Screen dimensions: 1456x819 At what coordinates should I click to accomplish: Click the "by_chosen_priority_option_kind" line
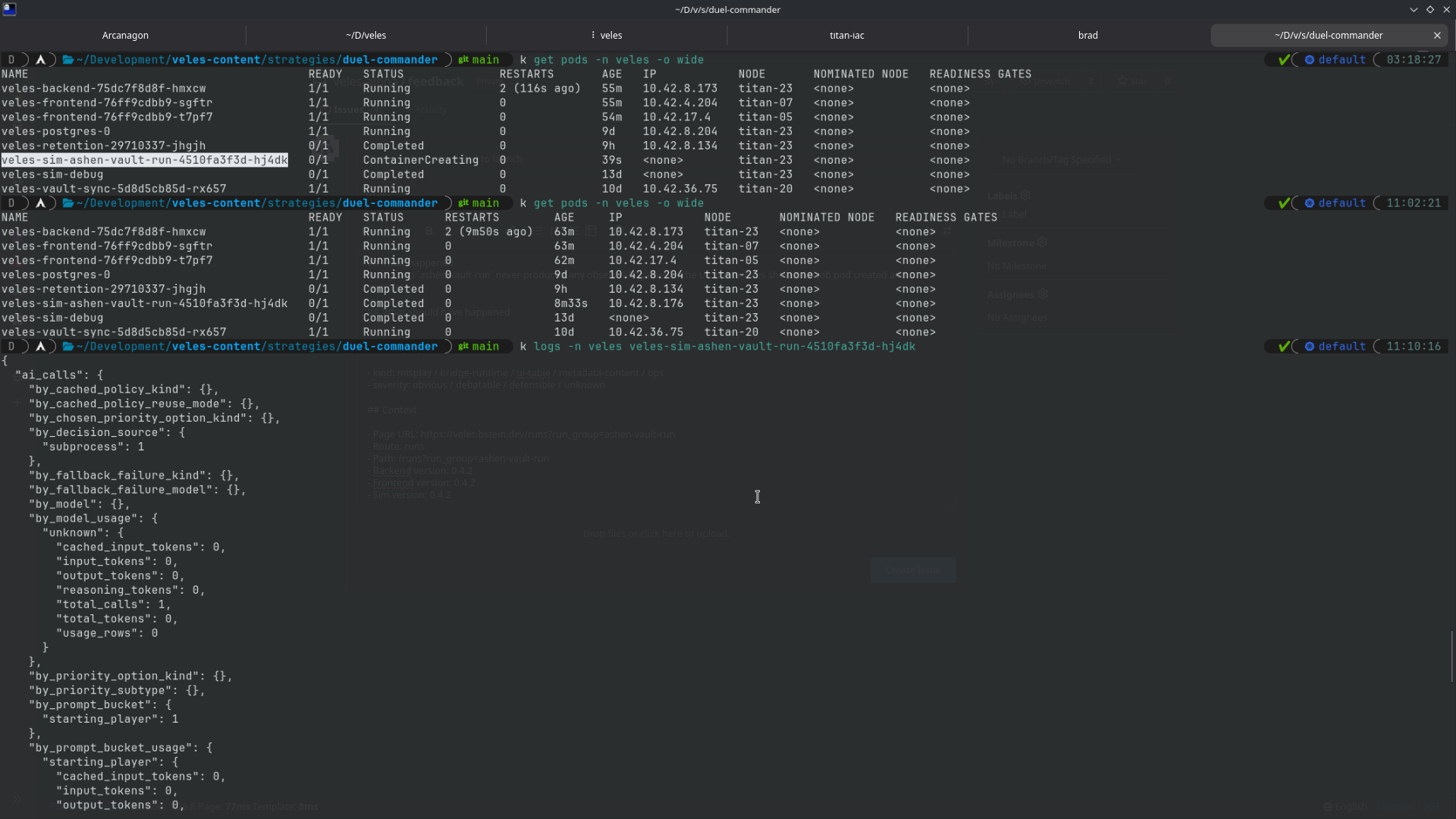tap(155, 419)
